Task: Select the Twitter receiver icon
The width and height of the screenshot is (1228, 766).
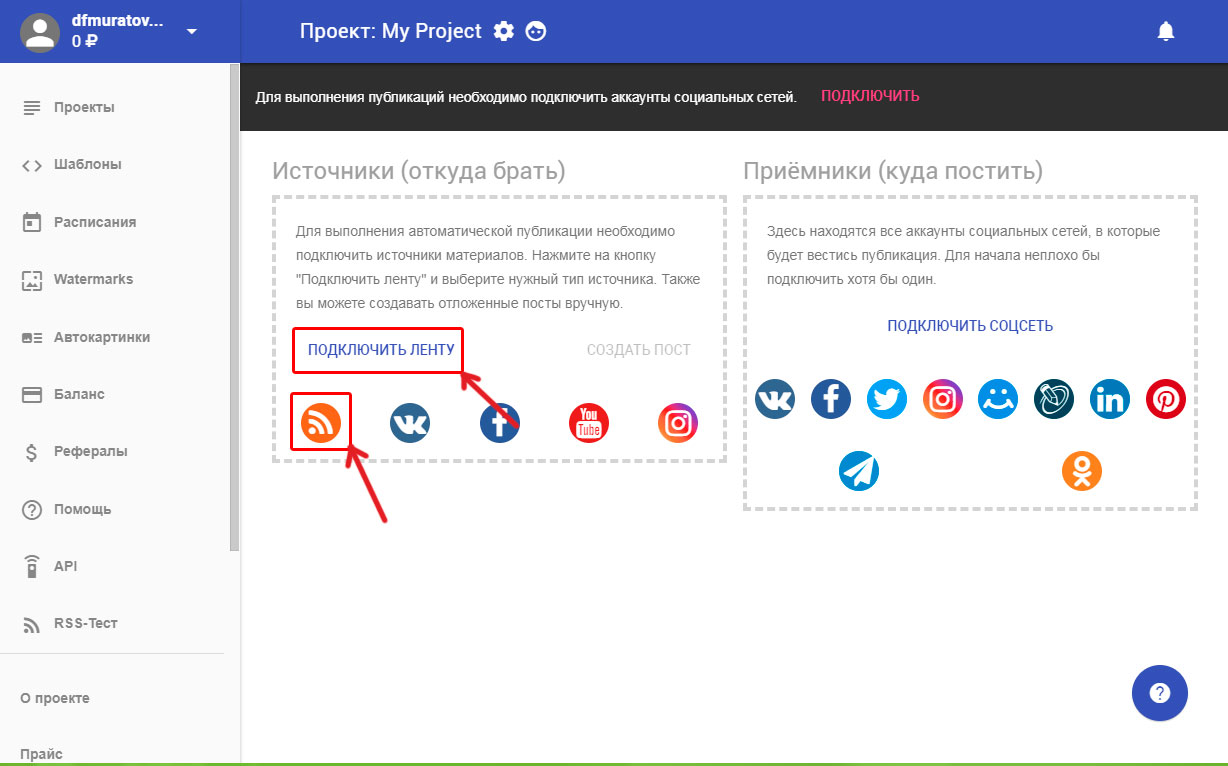Action: [886, 399]
